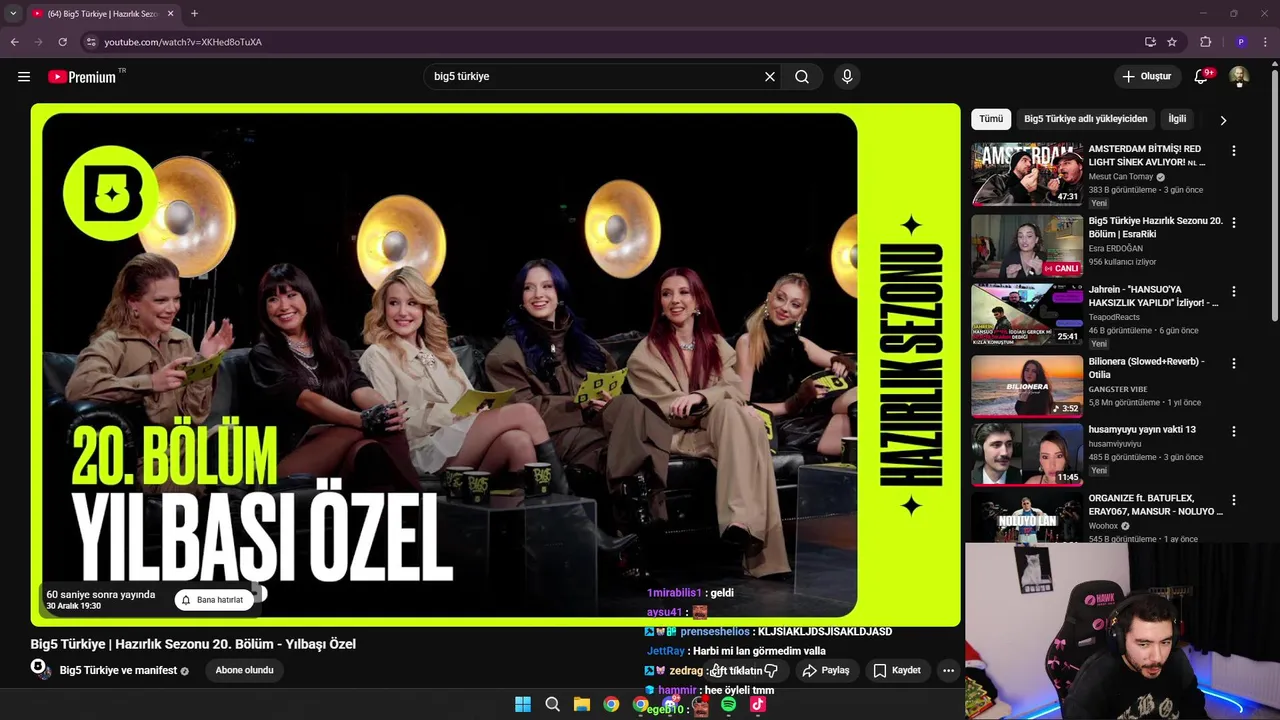Image resolution: width=1280 pixels, height=720 pixels.
Task: View site information icon in address bar
Action: point(91,42)
